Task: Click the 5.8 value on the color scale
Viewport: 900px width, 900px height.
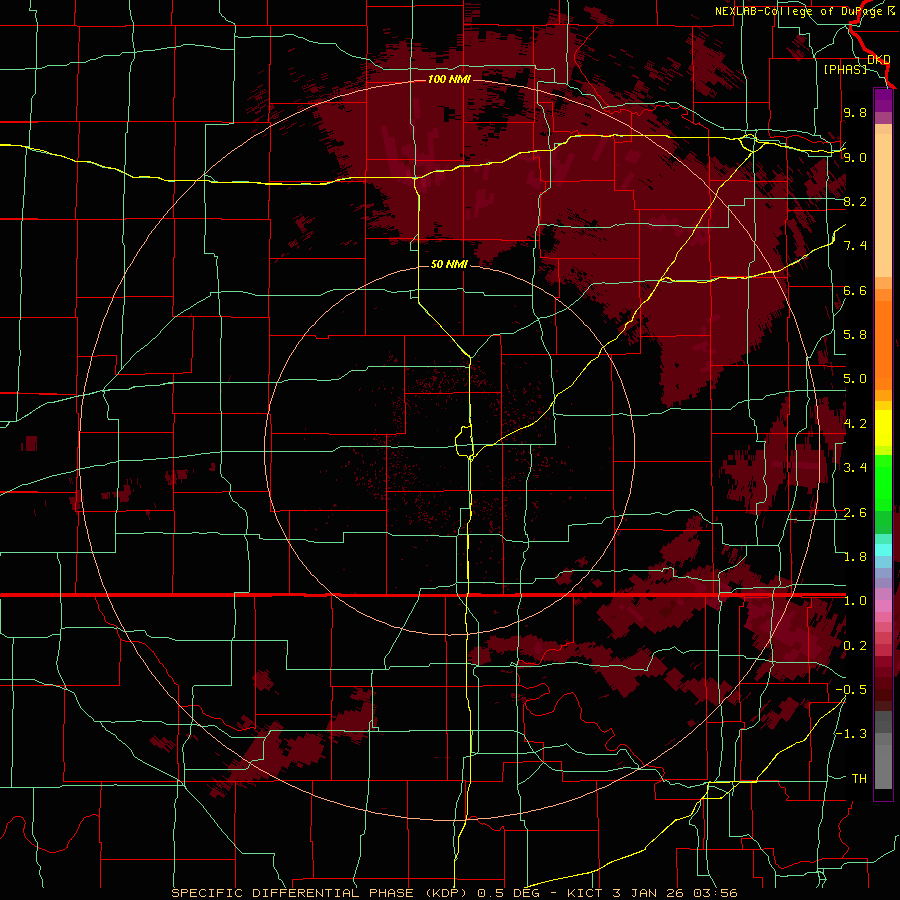Action: pyautogui.click(x=855, y=335)
